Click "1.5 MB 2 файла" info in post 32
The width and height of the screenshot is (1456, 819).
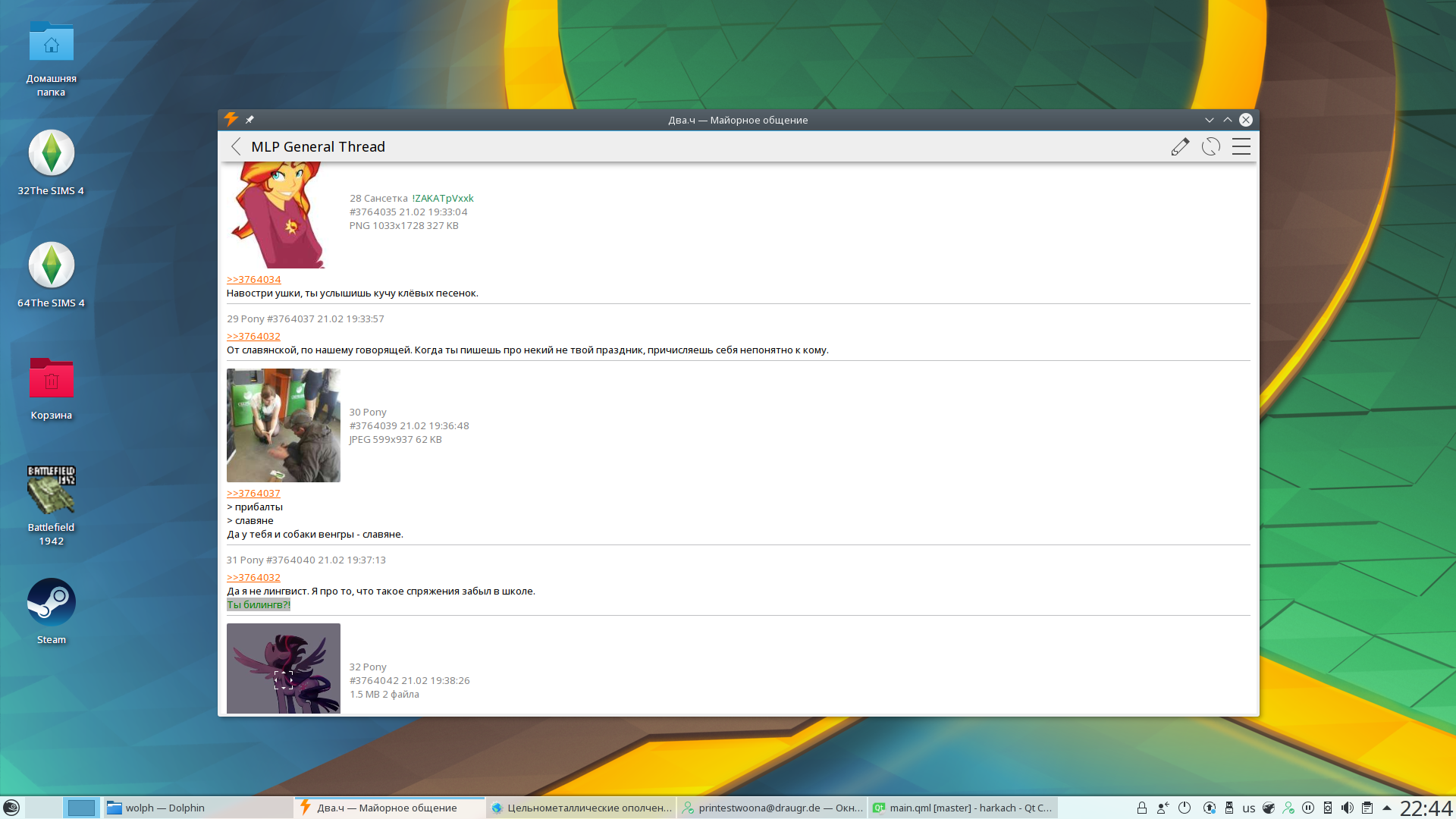(x=384, y=694)
